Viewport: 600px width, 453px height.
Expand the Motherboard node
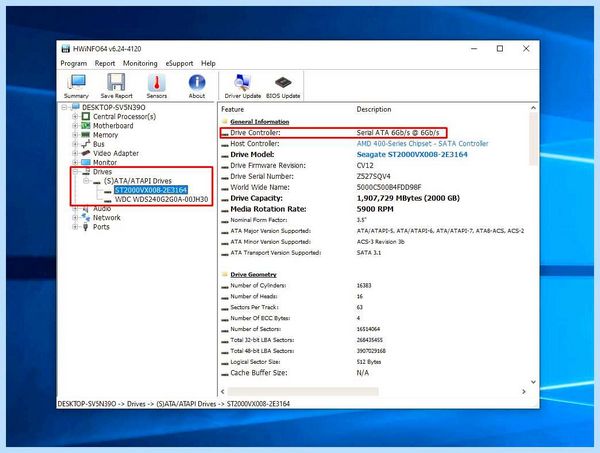(x=75, y=125)
